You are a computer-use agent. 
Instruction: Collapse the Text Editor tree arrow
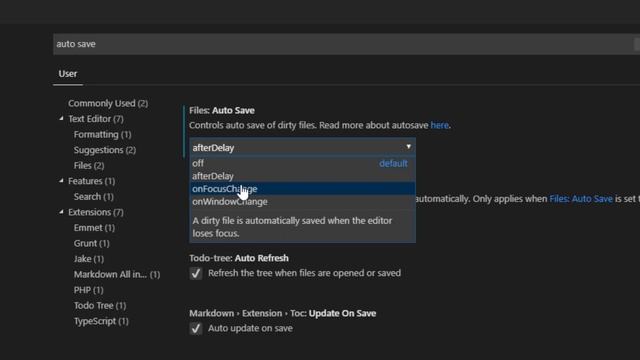(61, 118)
